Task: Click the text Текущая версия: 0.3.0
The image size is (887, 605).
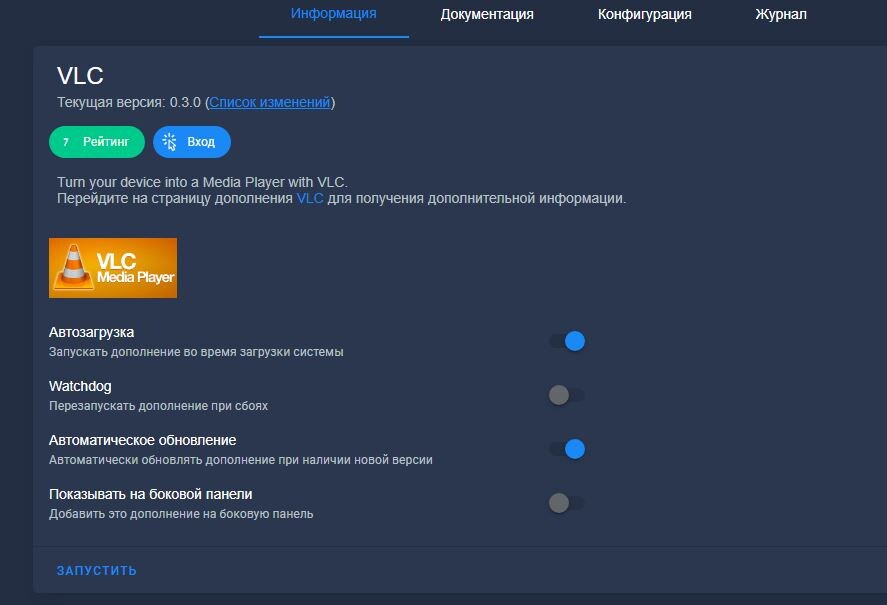Action: tap(129, 102)
